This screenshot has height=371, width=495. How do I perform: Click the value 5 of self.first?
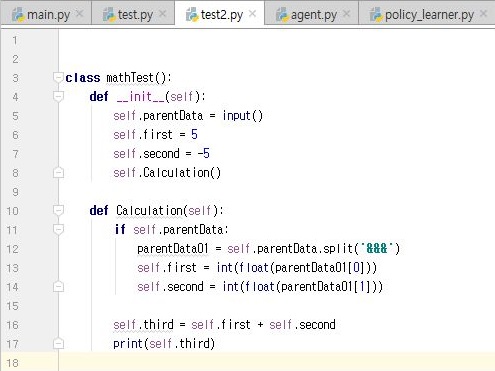click(x=194, y=135)
